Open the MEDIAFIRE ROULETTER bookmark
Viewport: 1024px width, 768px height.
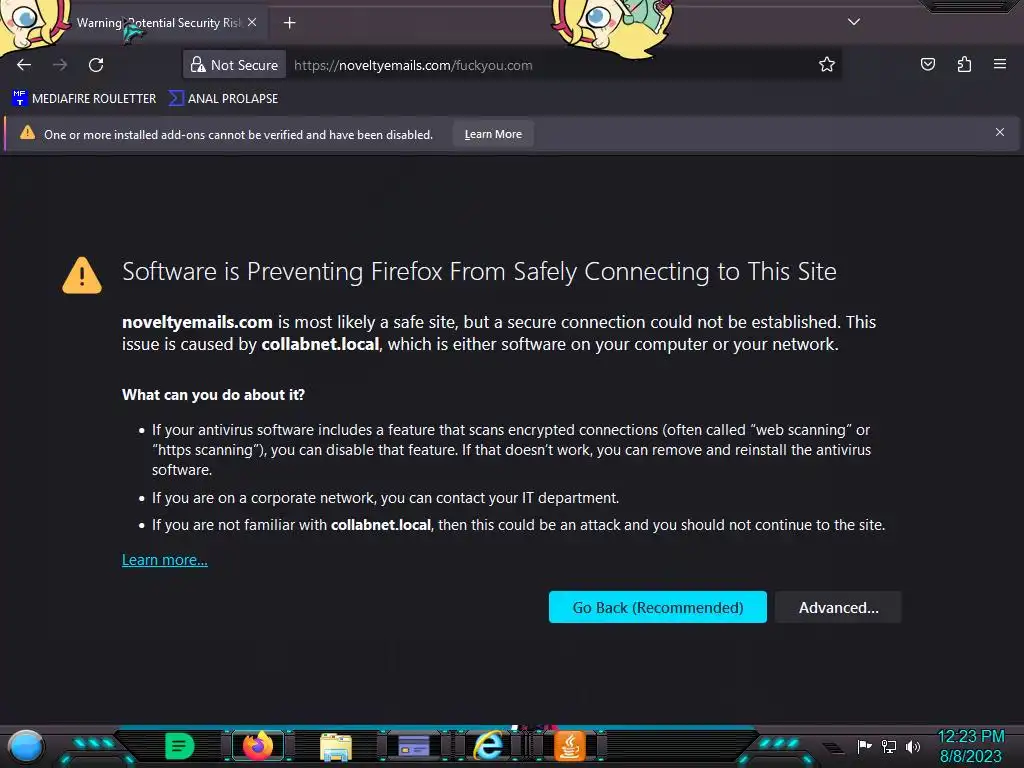pyautogui.click(x=84, y=99)
